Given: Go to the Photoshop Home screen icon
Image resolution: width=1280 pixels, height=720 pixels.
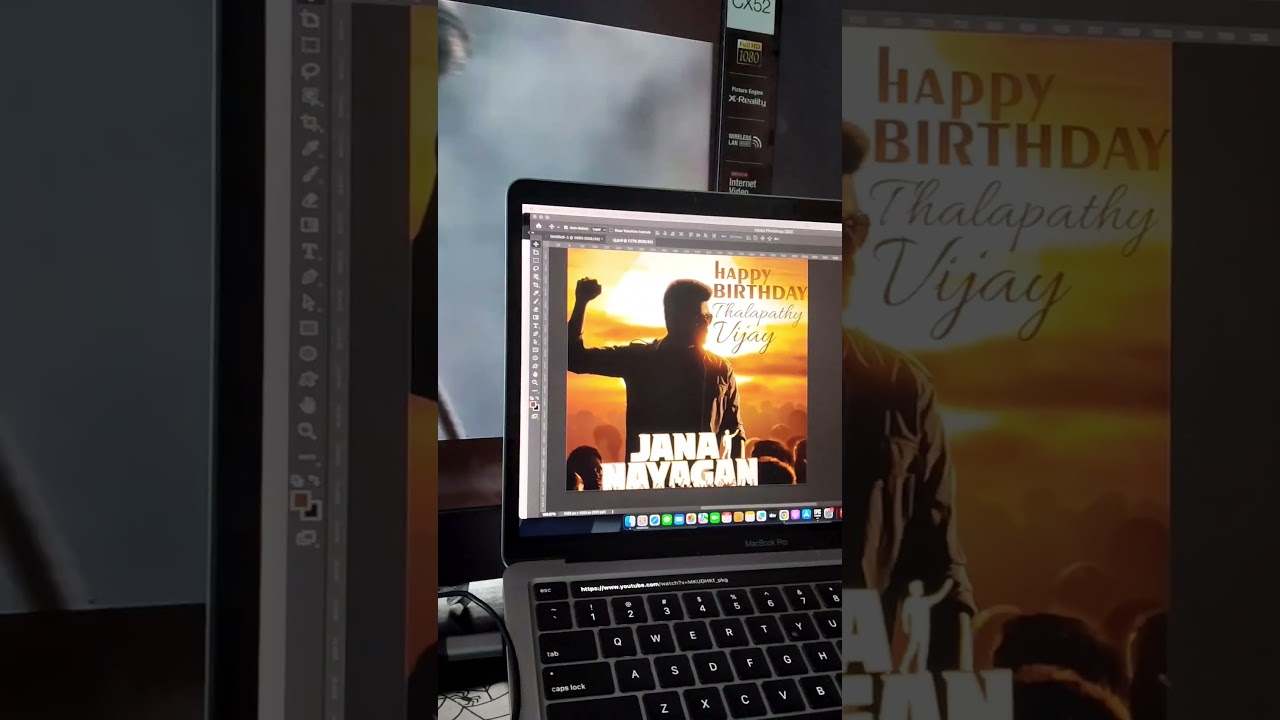Looking at the screenshot, I should pyautogui.click(x=538, y=226).
